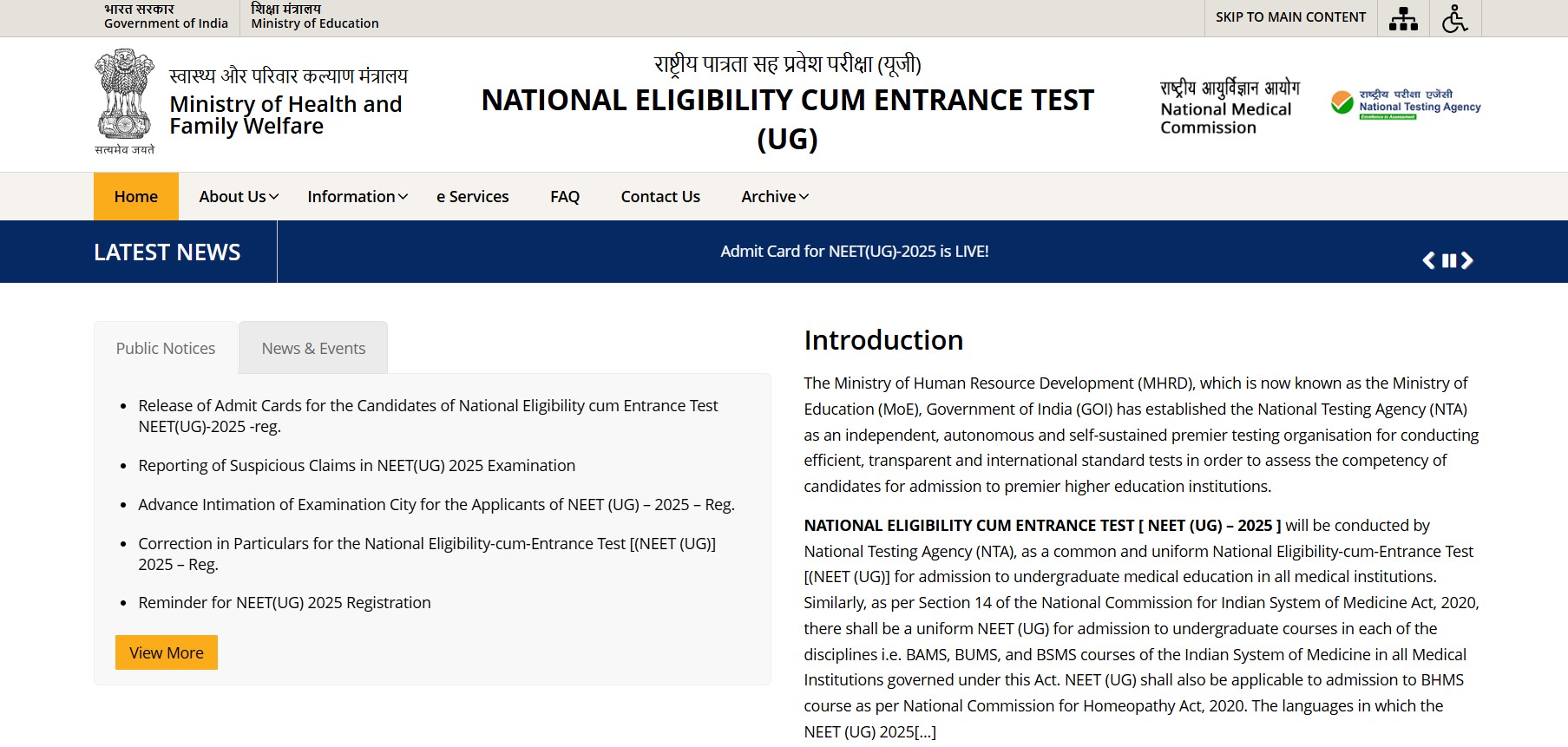
Task: Open Release of Admit Cards notice
Action: pos(428,416)
